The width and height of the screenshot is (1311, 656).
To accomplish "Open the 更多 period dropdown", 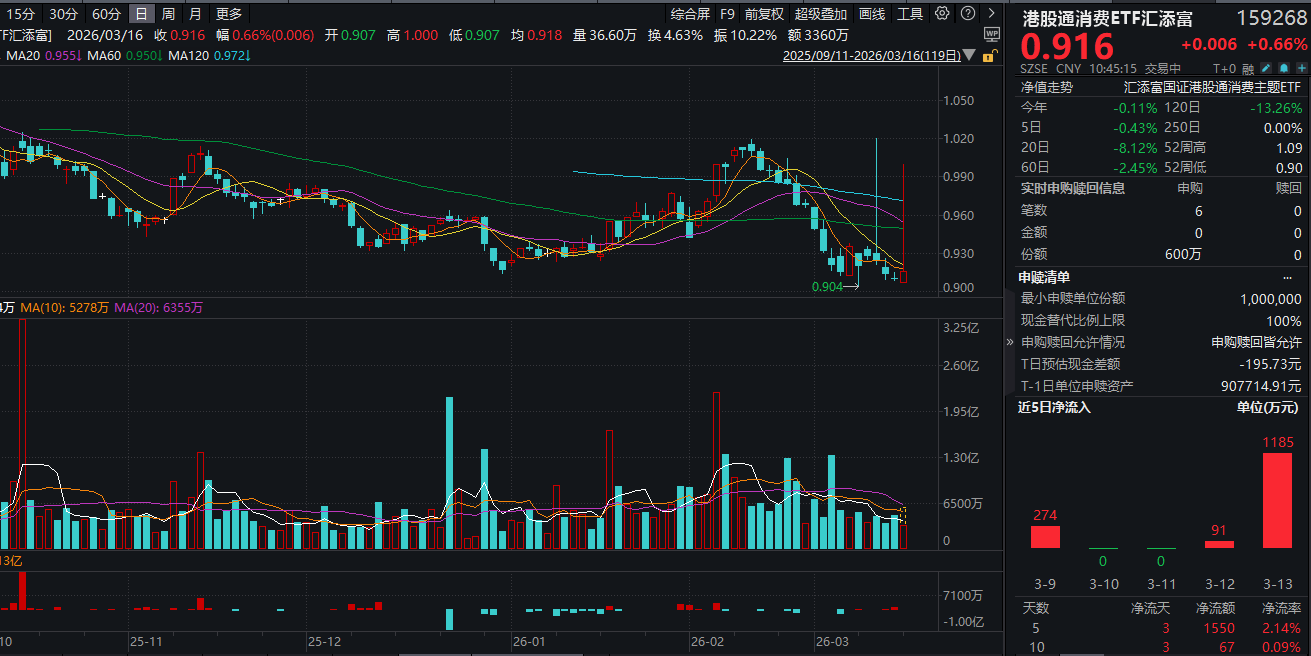I will click(x=228, y=14).
